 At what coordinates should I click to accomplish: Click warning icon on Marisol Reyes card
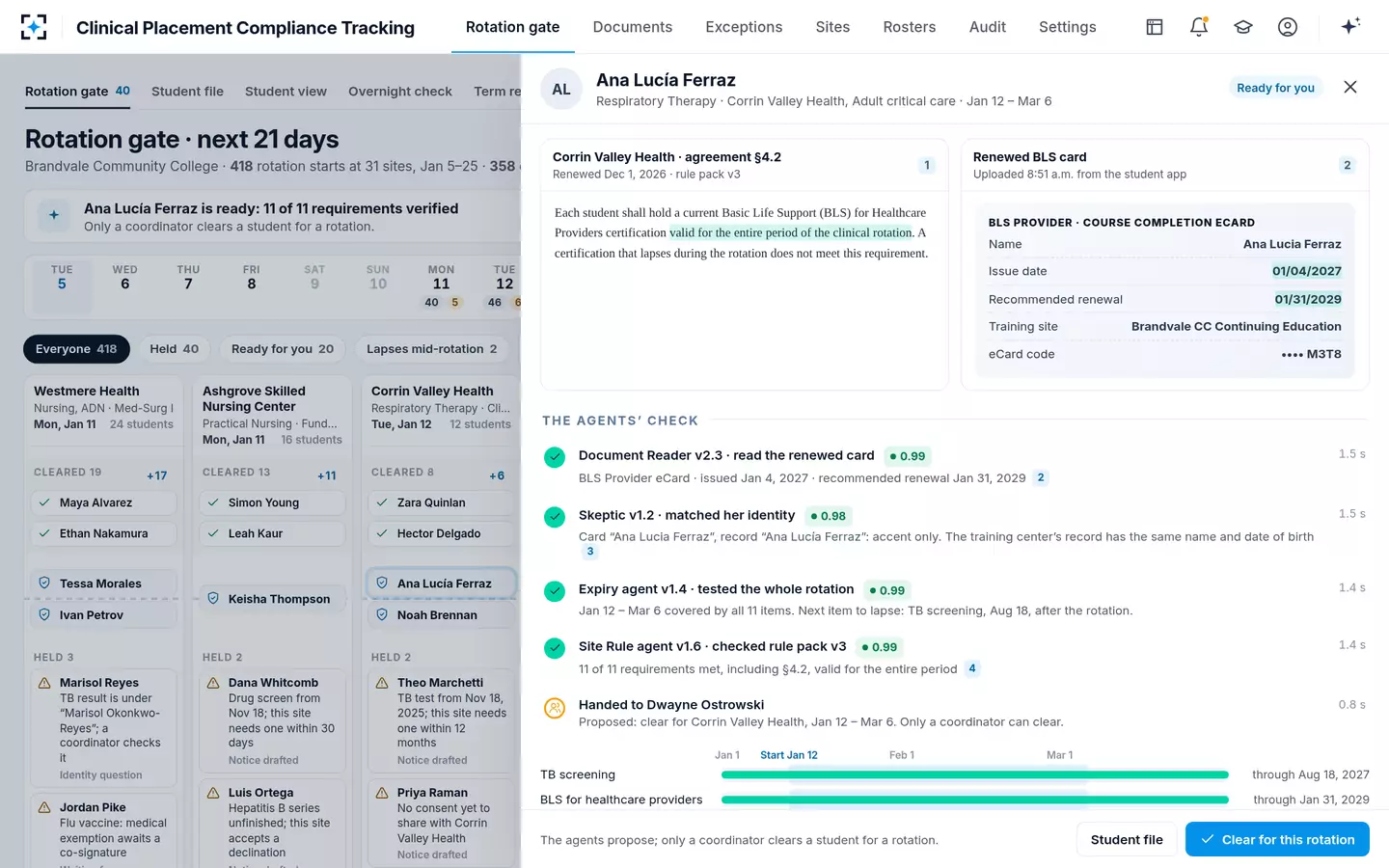point(44,683)
